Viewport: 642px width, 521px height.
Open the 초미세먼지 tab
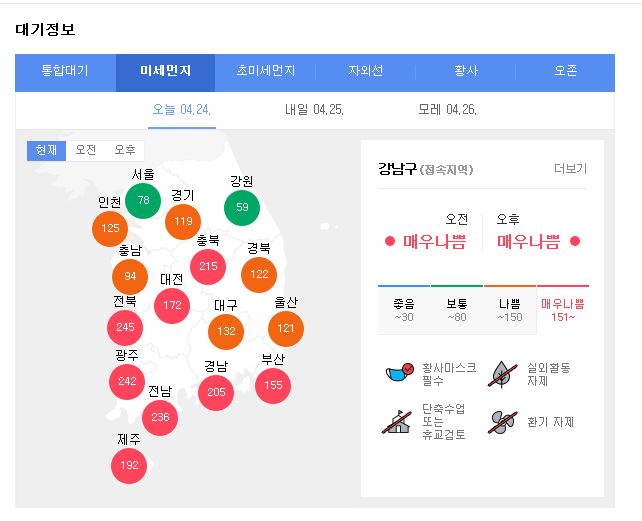click(266, 72)
